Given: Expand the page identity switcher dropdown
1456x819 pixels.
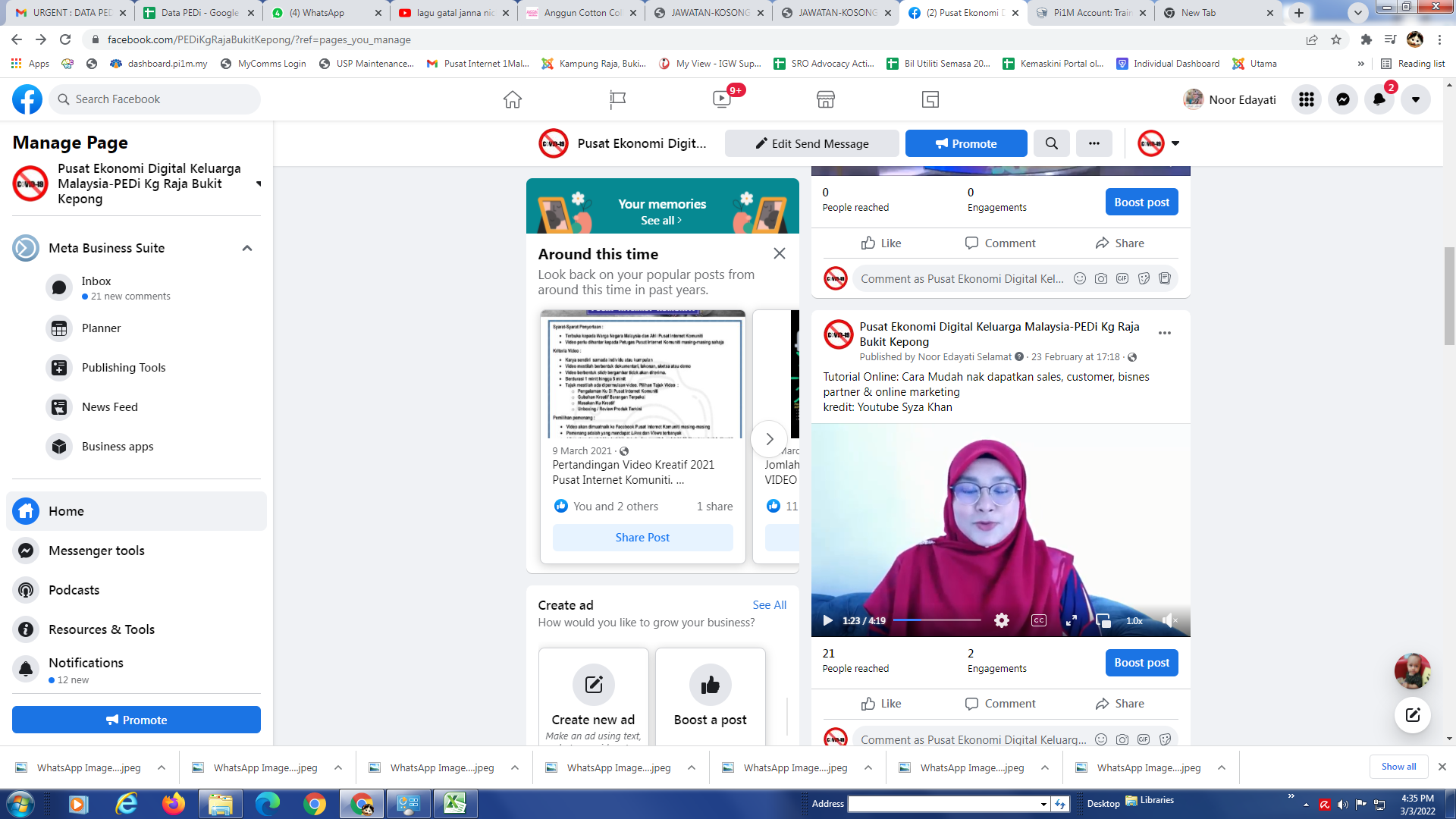Looking at the screenshot, I should (1175, 143).
